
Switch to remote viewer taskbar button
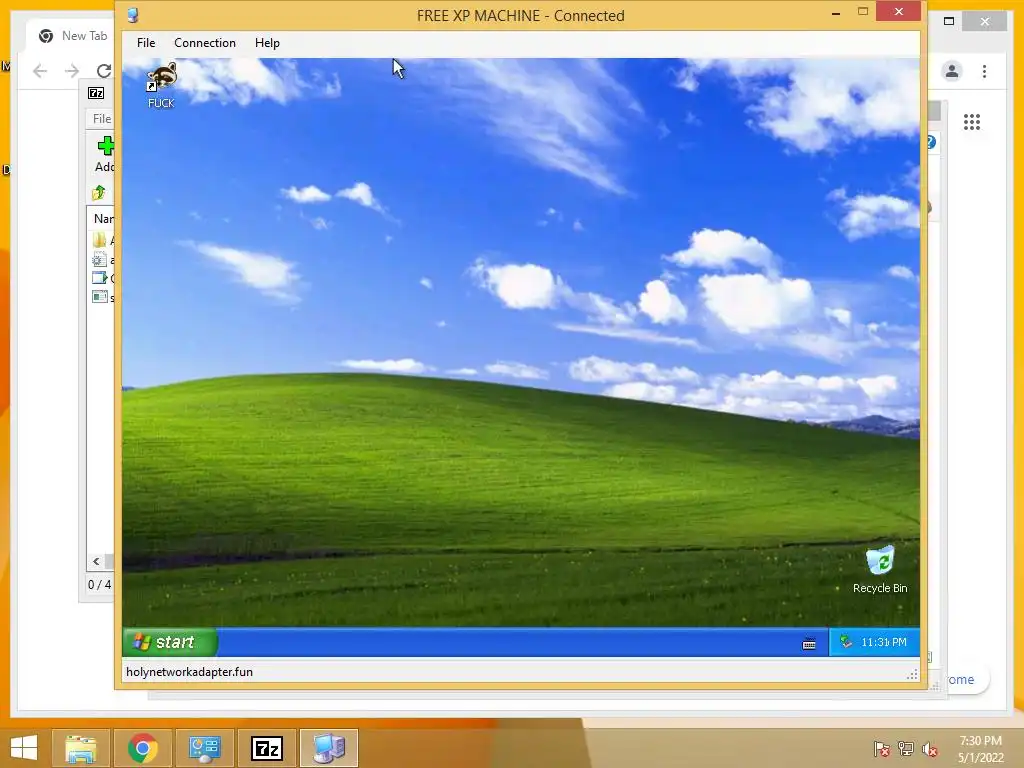click(329, 748)
